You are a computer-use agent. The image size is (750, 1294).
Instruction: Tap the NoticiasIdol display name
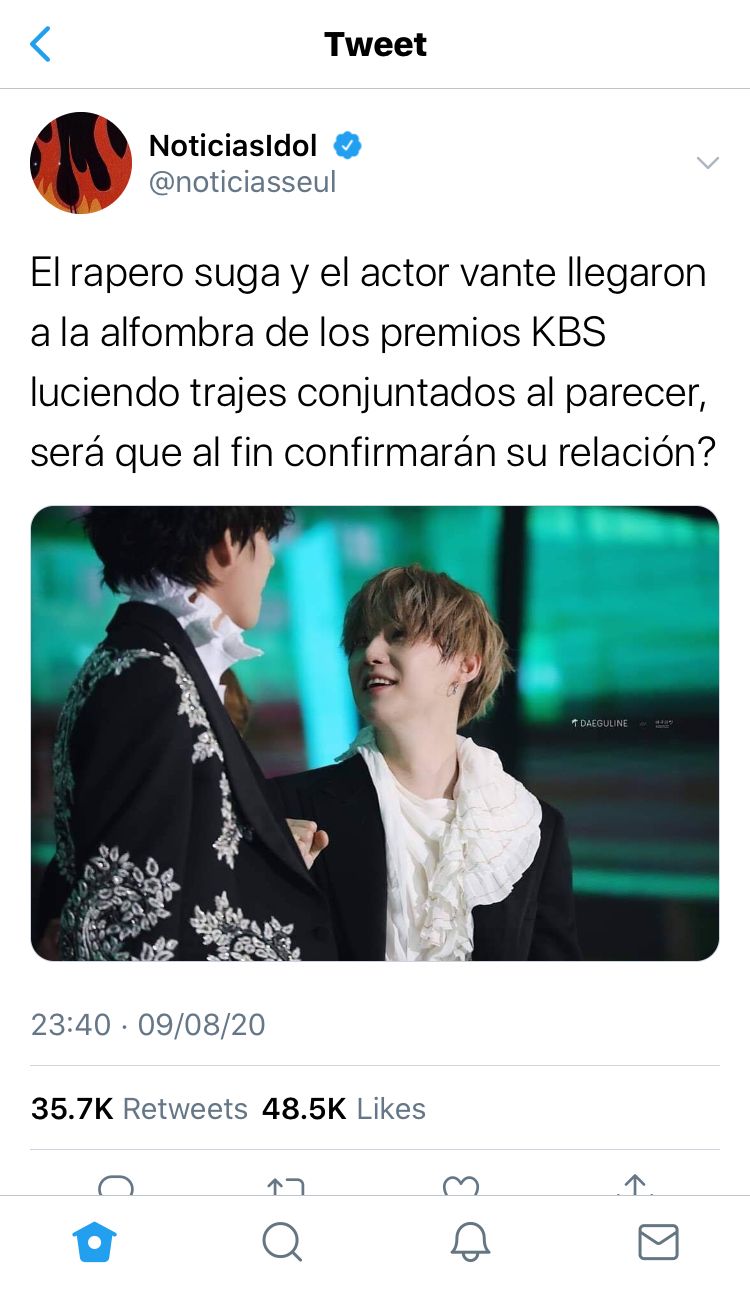[233, 146]
